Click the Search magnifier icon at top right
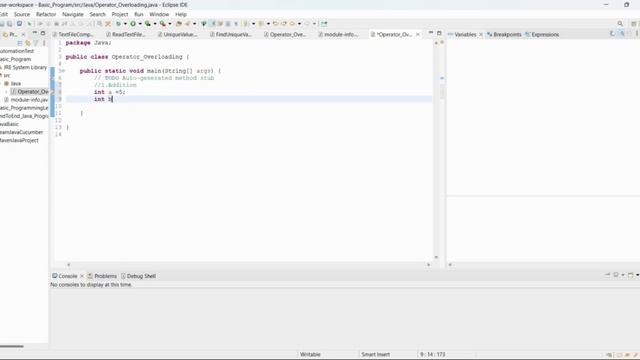This screenshot has width=640, height=360. point(620,24)
